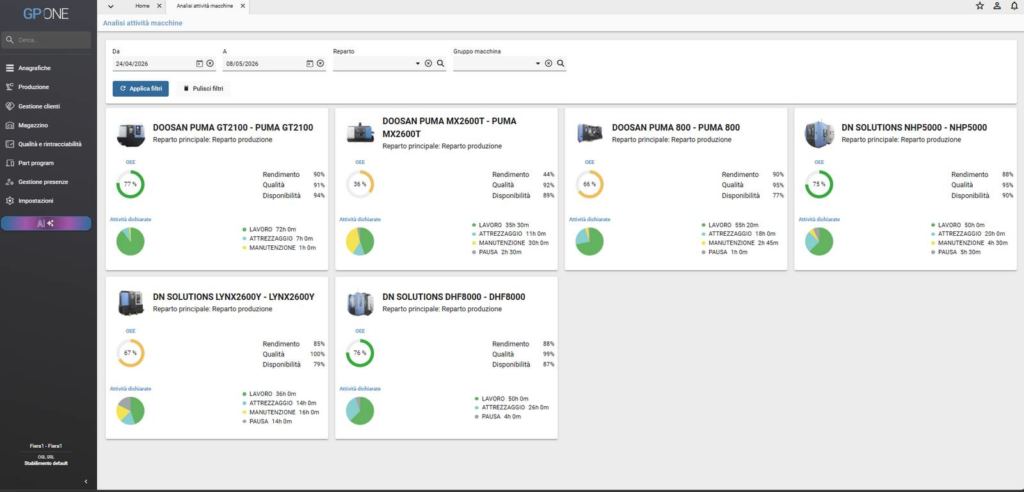Click title DOOSAN PUMA GT2100 - PUMA GT2100
This screenshot has width=1024, height=492.
click(233, 127)
